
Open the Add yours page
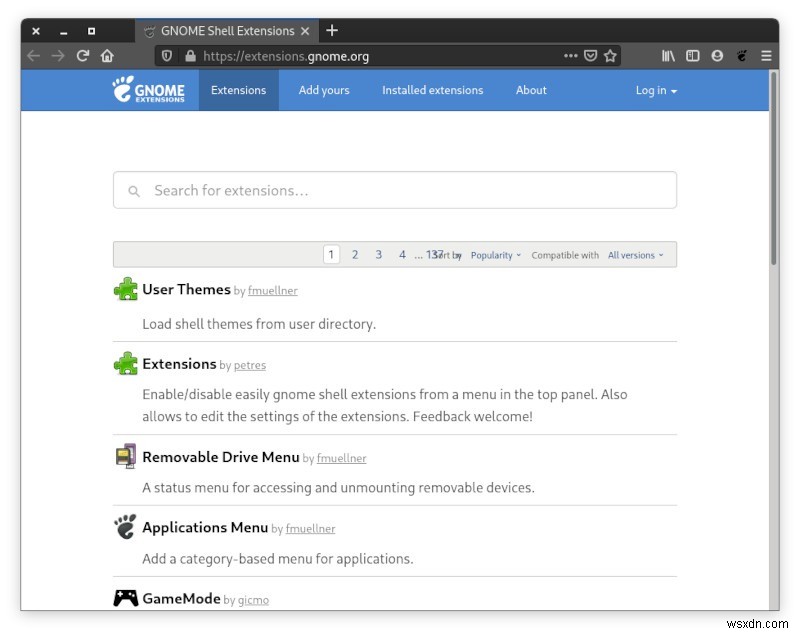[x=324, y=90]
